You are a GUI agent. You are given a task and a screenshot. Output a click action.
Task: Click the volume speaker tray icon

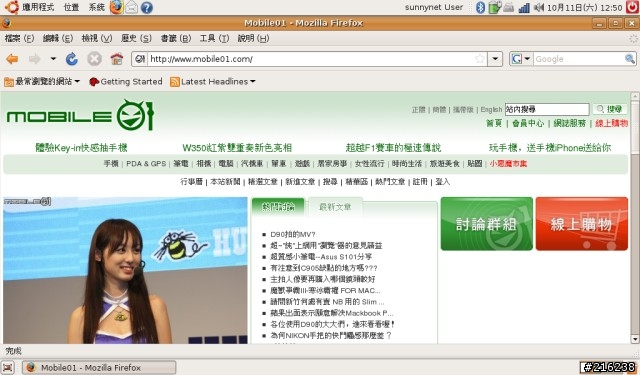(x=539, y=7)
